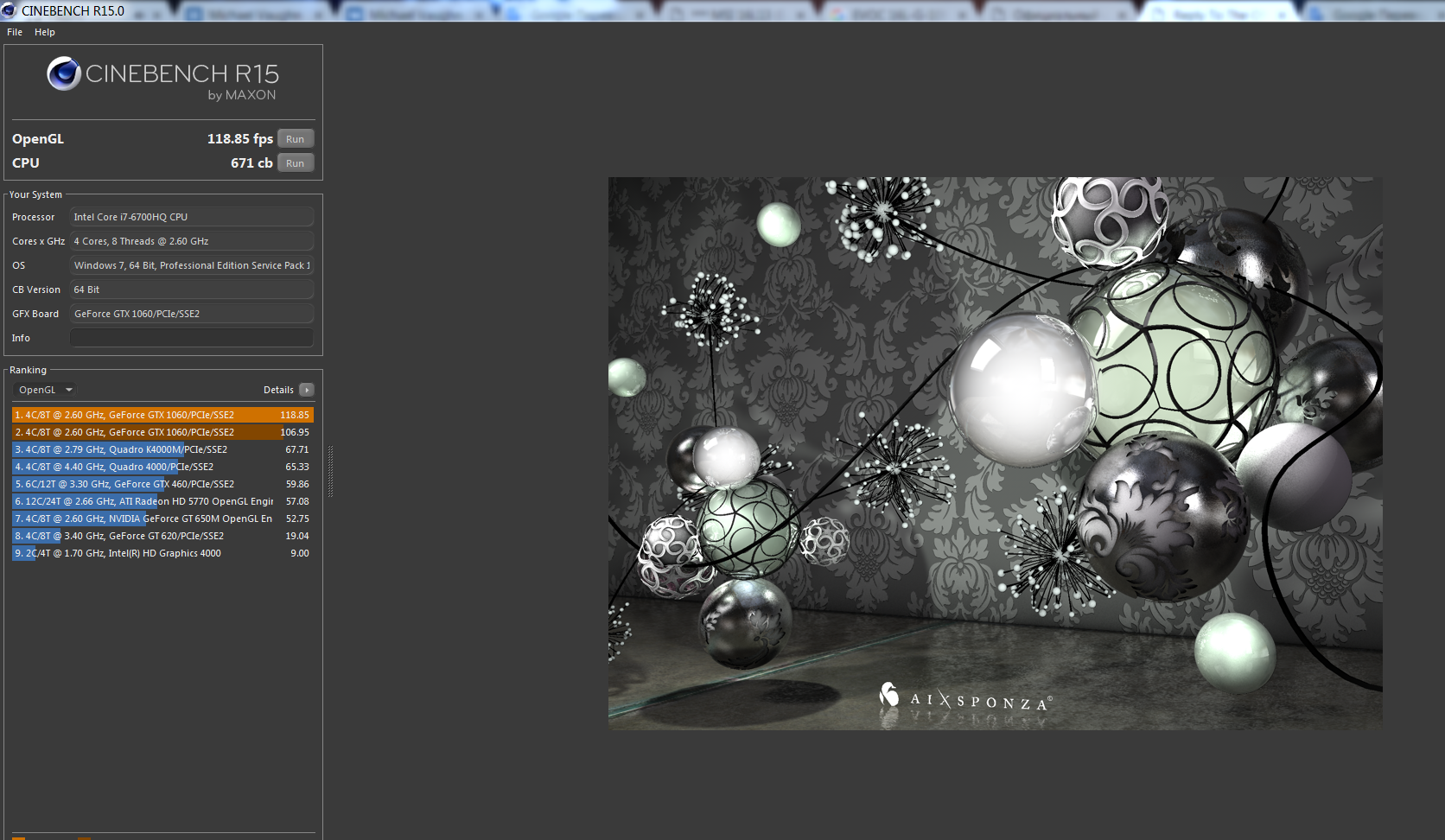Expand ranking Details arrow button

click(307, 390)
